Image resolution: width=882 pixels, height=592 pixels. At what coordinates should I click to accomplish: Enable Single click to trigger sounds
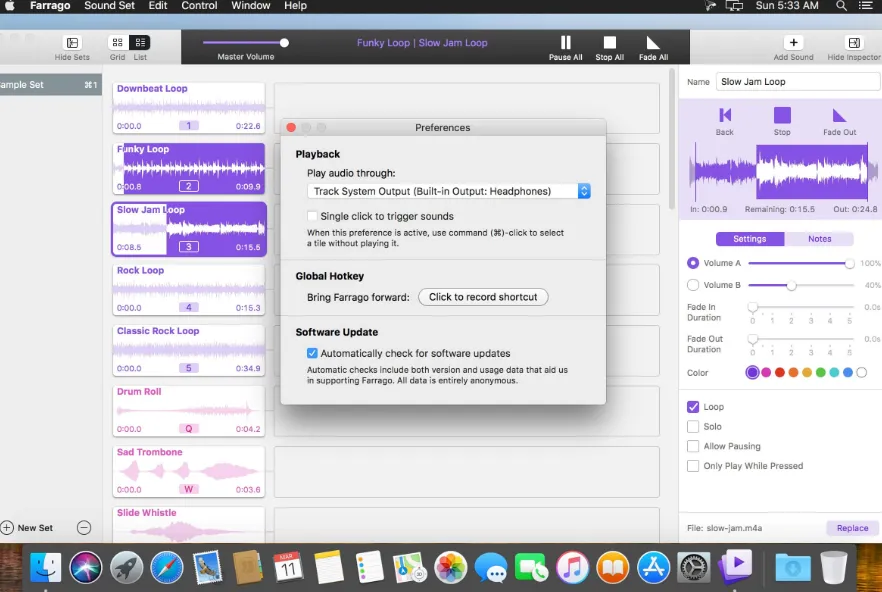tap(312, 216)
